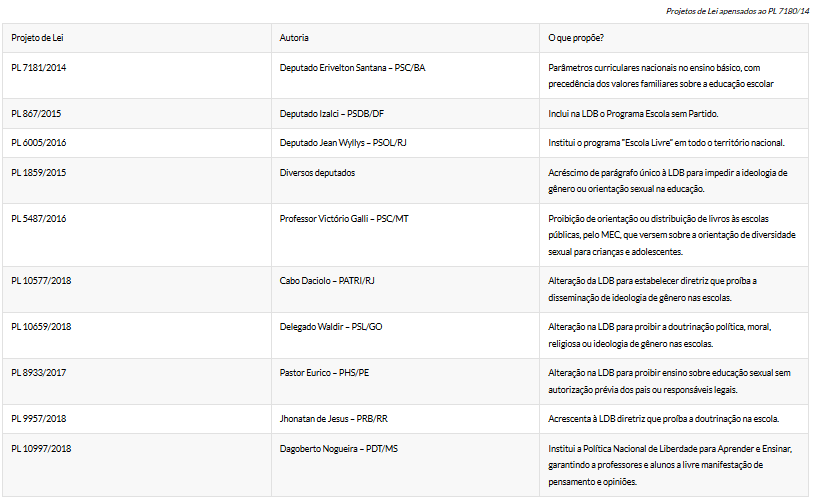The width and height of the screenshot is (816, 504).
Task: Select author Deputado Jean Wyllys – PSOL/RJ
Action: 343,143
